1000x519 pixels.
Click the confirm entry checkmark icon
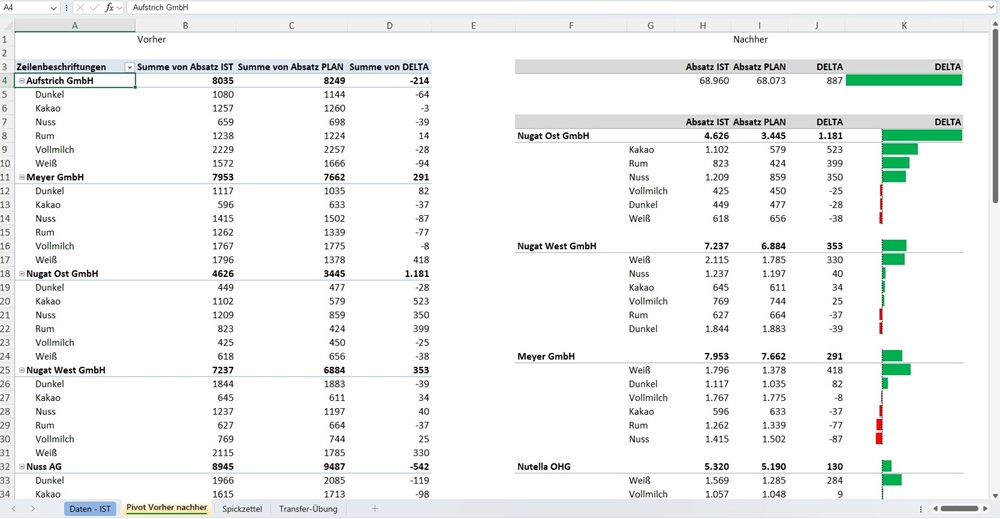pos(94,8)
